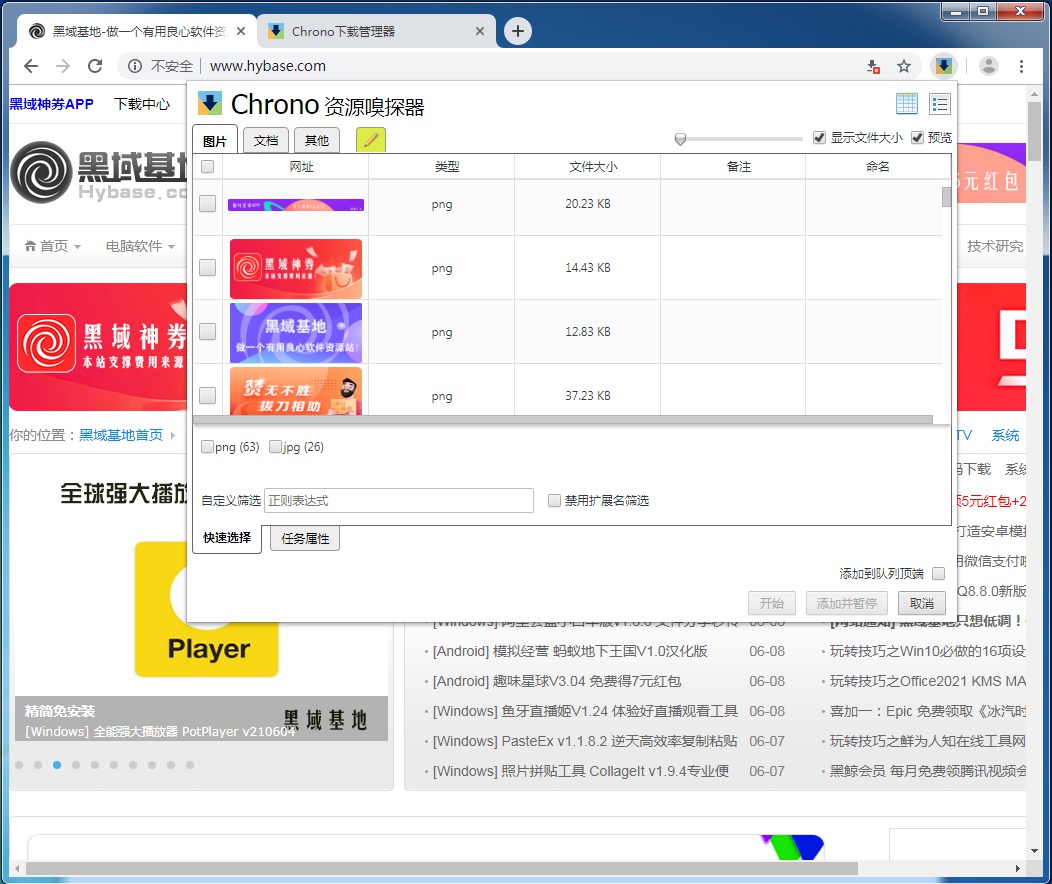This screenshot has width=1052, height=884.
Task: Open 趣味星球V3.04 article link
Action: [x=557, y=681]
